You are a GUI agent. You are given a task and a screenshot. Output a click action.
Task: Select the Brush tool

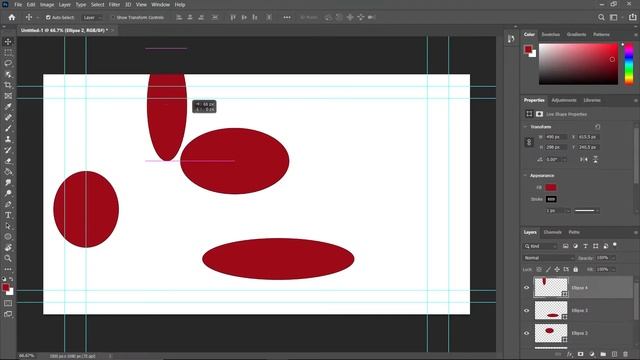point(8,128)
